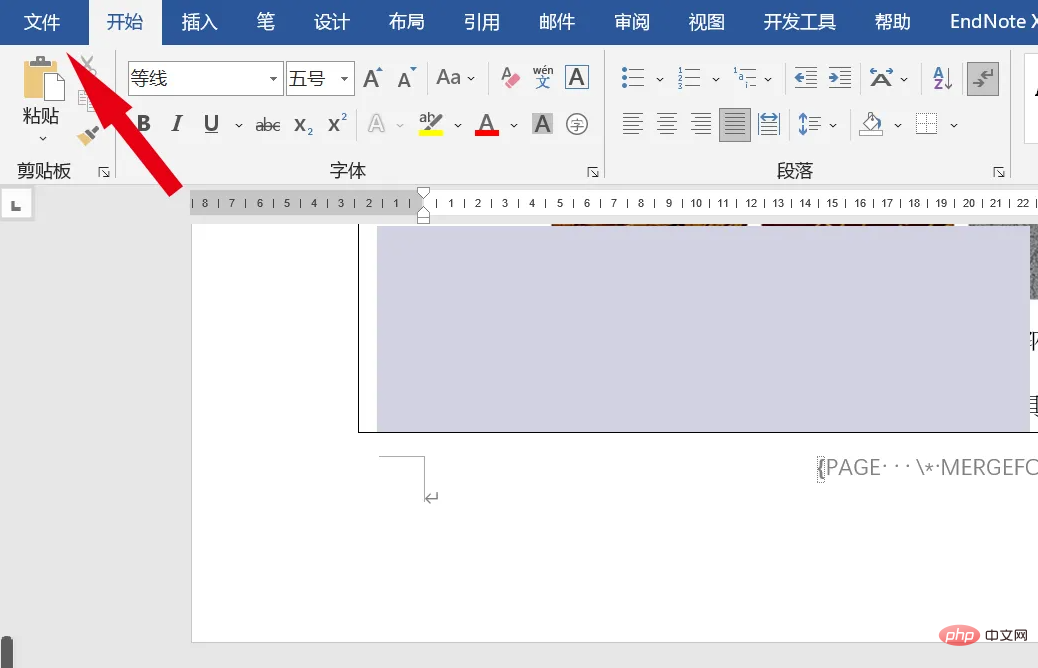
Task: Click the tab stop selector on the ruler
Action: [15, 203]
